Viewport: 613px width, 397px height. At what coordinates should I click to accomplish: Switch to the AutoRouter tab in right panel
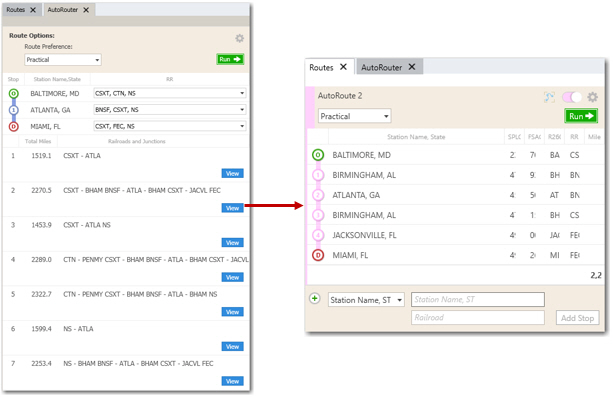[x=381, y=68]
